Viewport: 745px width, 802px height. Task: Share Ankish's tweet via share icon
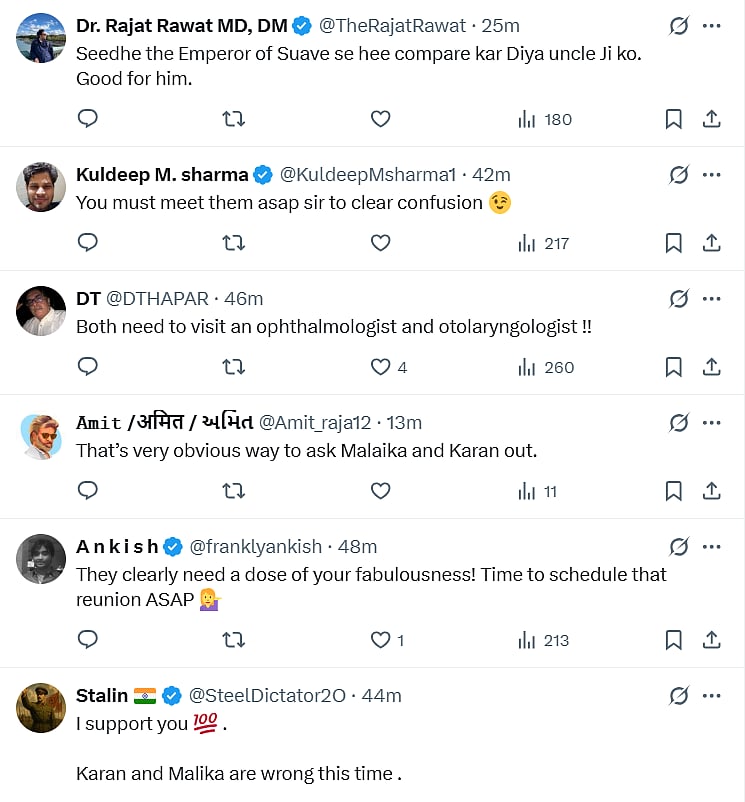(712, 640)
